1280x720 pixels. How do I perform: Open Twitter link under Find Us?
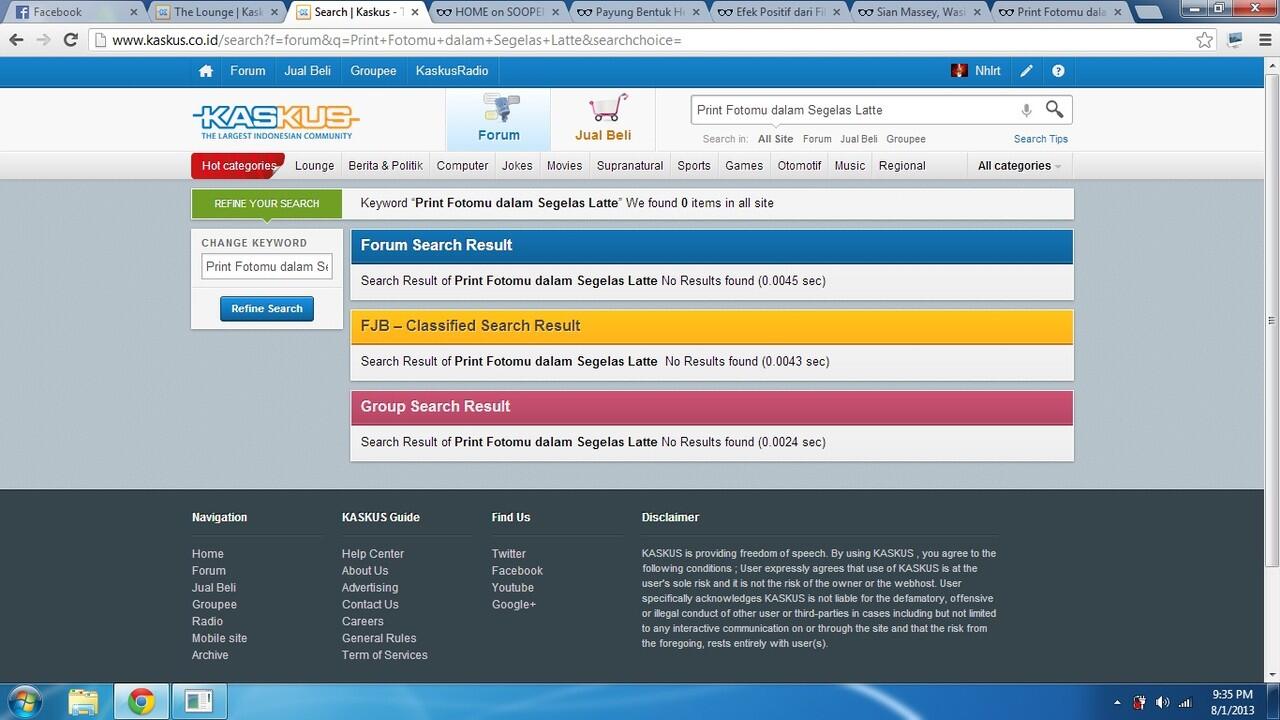(x=509, y=554)
